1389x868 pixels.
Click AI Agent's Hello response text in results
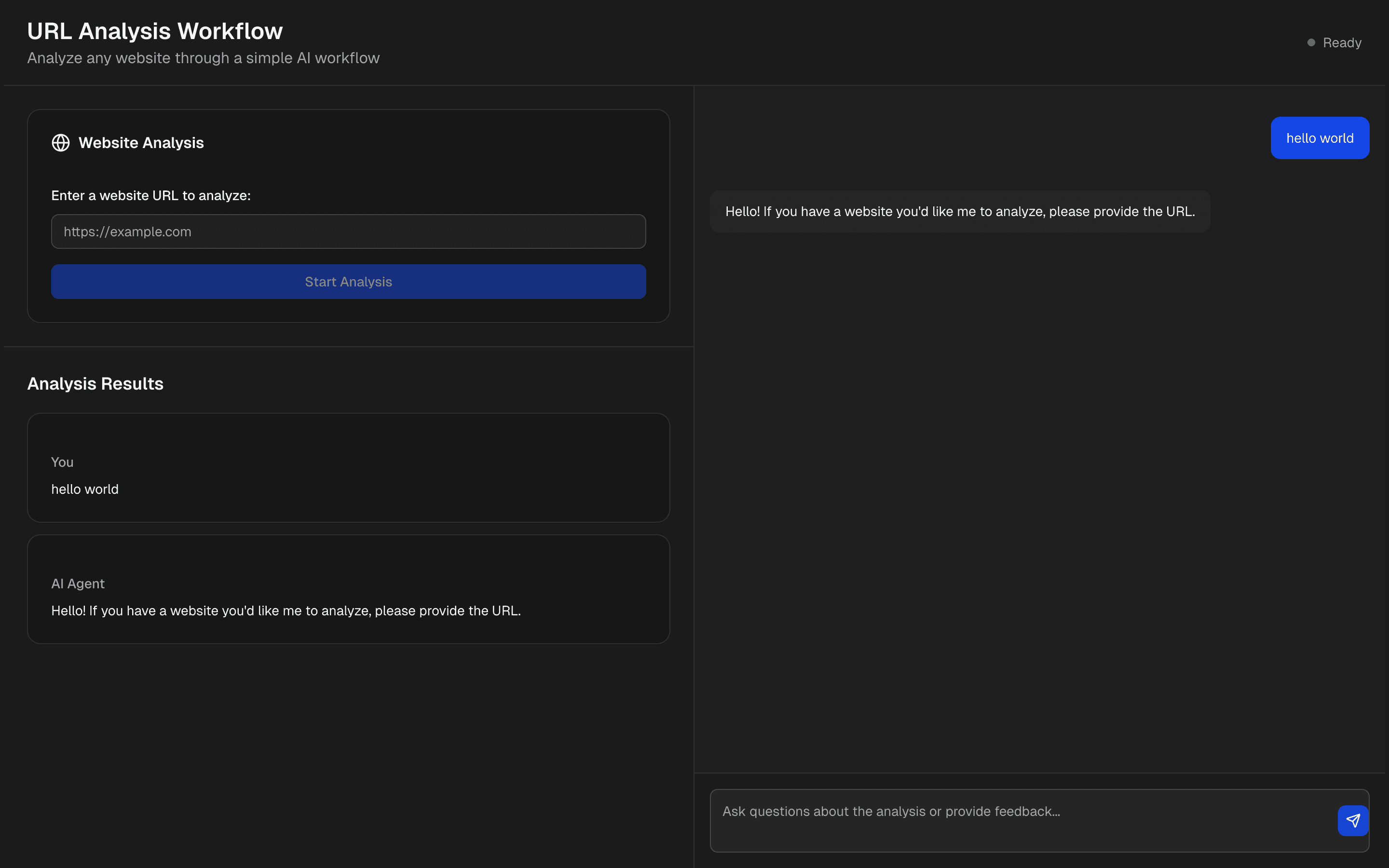click(286, 611)
